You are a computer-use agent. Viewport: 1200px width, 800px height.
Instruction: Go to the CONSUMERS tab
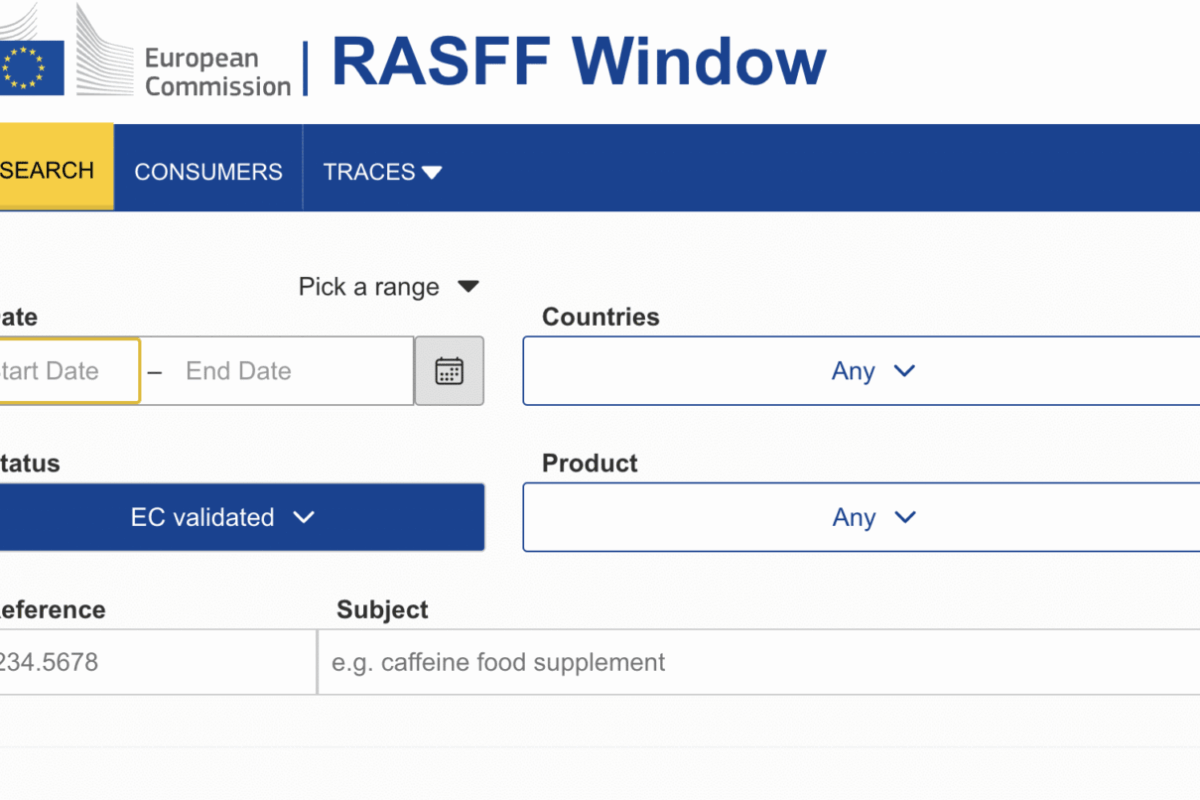point(208,172)
